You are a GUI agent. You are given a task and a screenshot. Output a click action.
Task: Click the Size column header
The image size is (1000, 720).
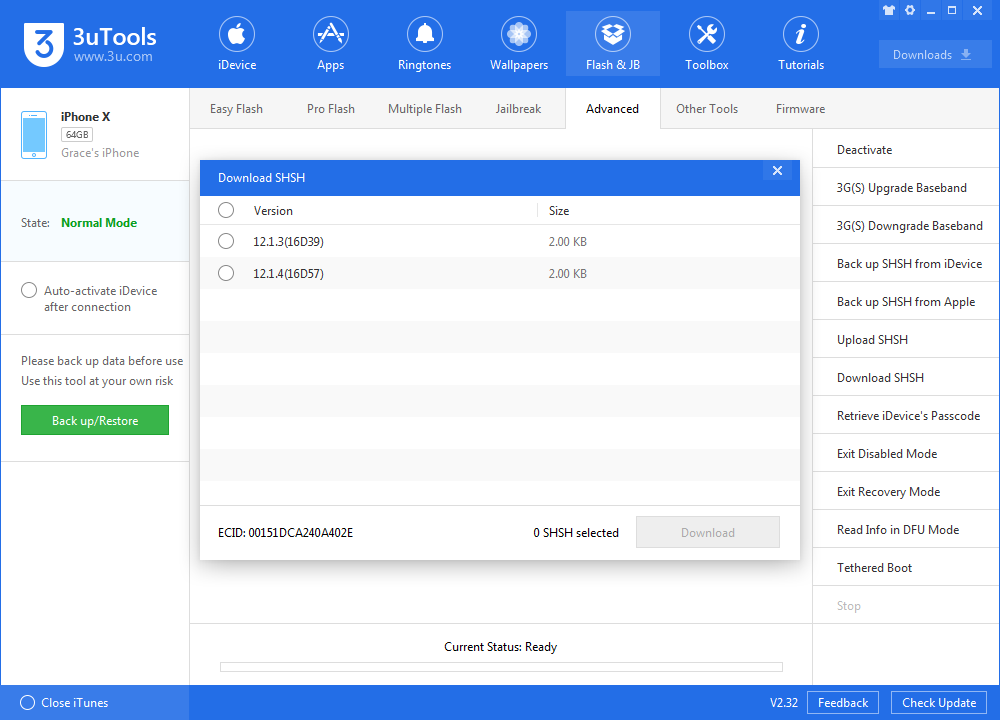(x=559, y=210)
